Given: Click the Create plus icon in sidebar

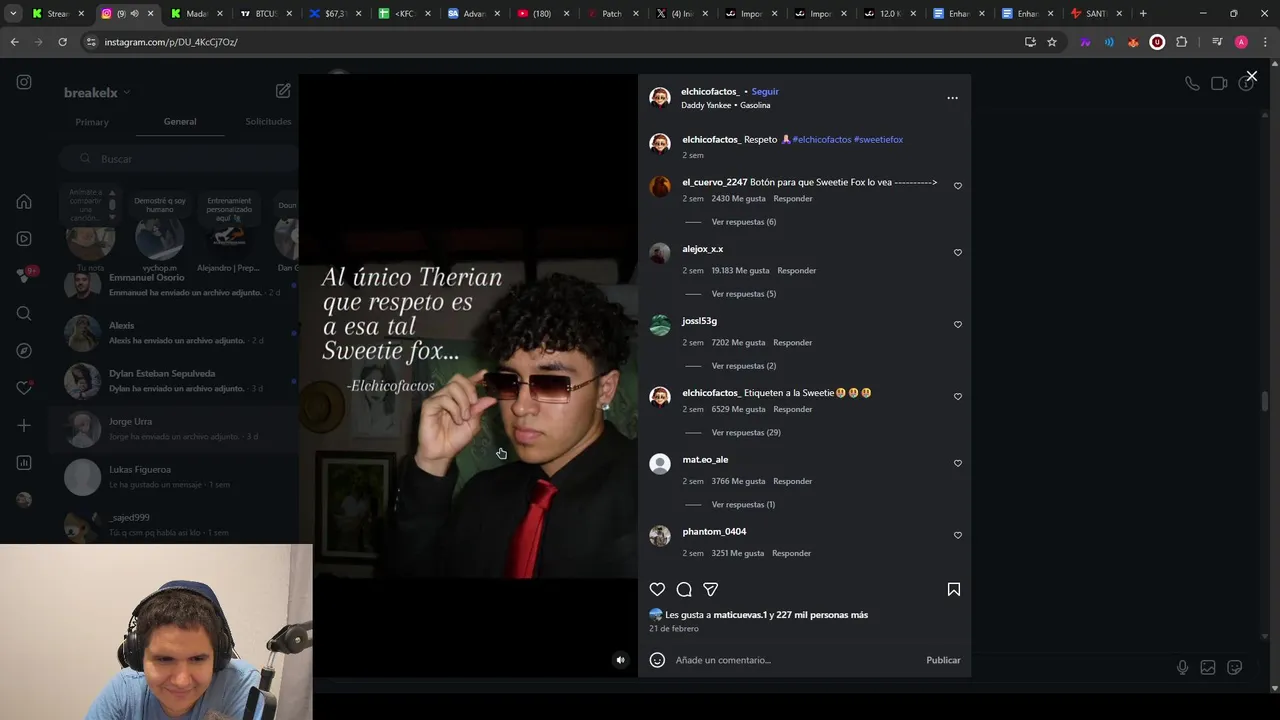Looking at the screenshot, I should coord(24,426).
